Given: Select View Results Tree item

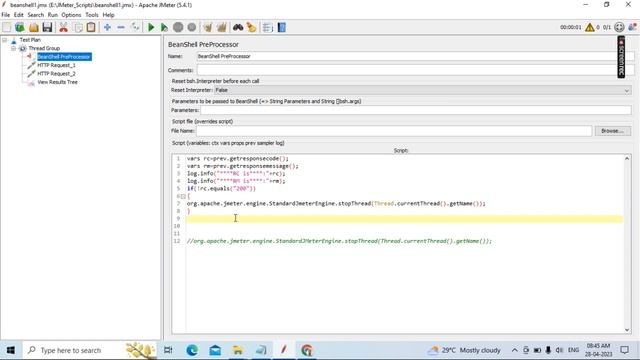Looking at the screenshot, I should click(x=57, y=82).
